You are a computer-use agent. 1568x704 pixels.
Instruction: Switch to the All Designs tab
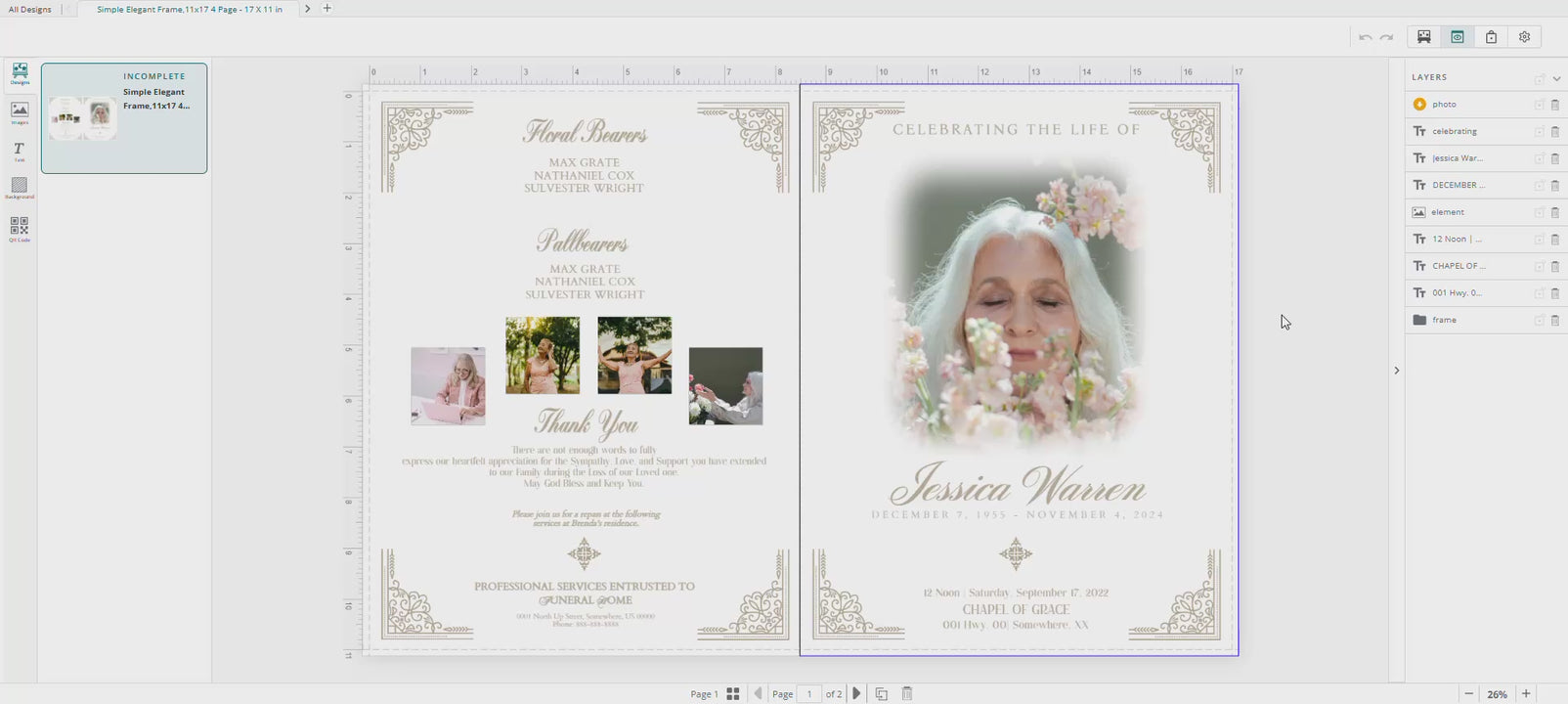point(30,9)
